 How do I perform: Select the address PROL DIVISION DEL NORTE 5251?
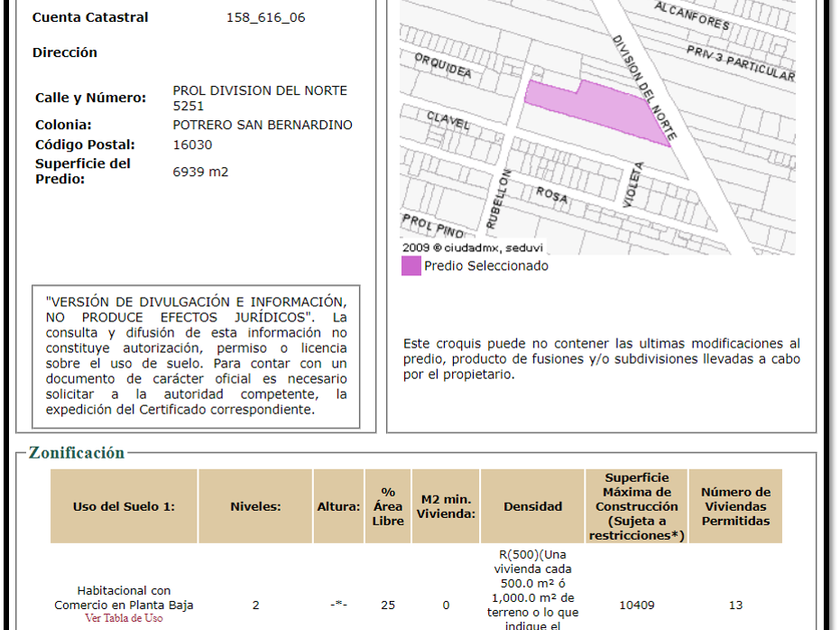260,98
